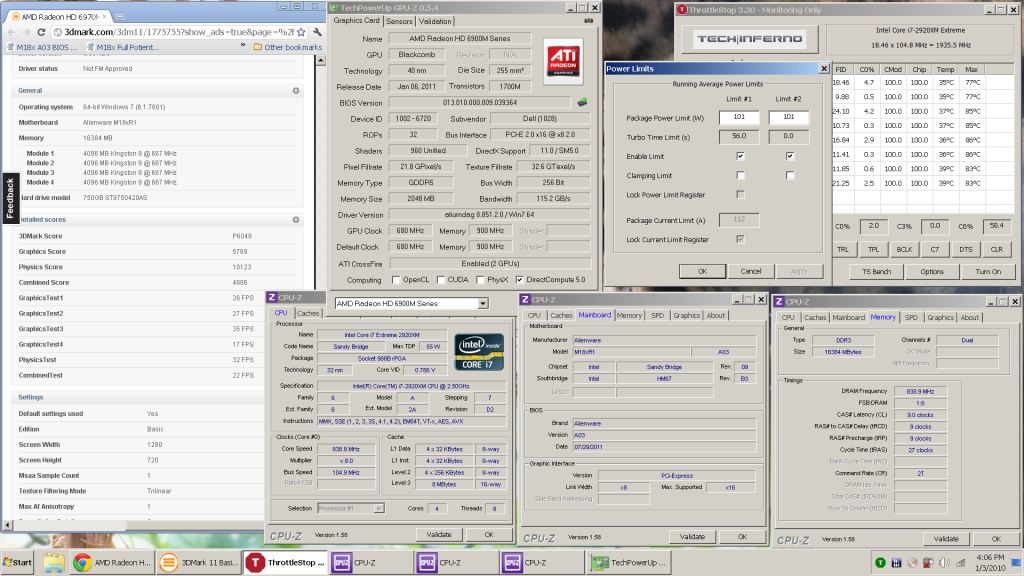Switch to Chrome AMD Radeon taskbar item
Viewport: 1024px width, 576px height.
(x=112, y=562)
